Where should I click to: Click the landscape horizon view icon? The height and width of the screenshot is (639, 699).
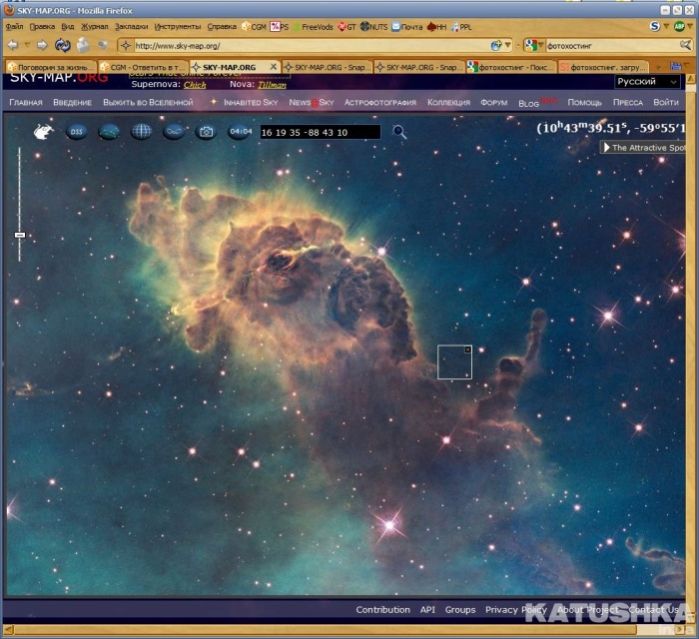(109, 132)
